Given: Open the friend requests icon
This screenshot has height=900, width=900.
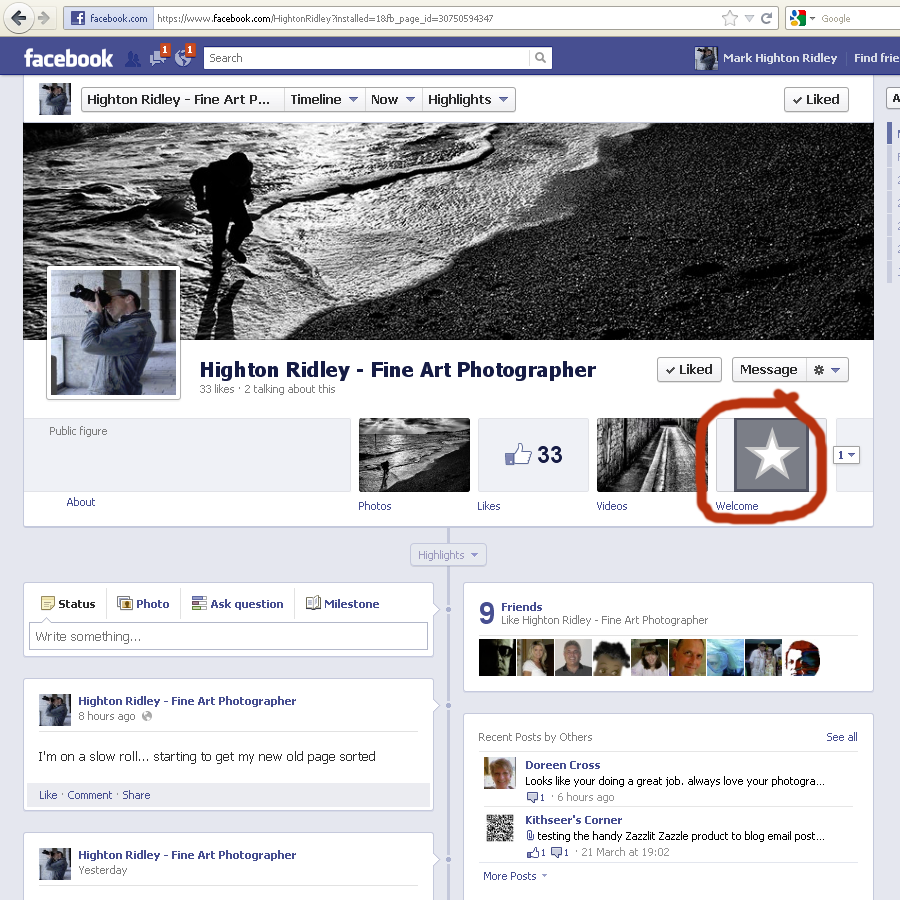Looking at the screenshot, I should pos(133,59).
